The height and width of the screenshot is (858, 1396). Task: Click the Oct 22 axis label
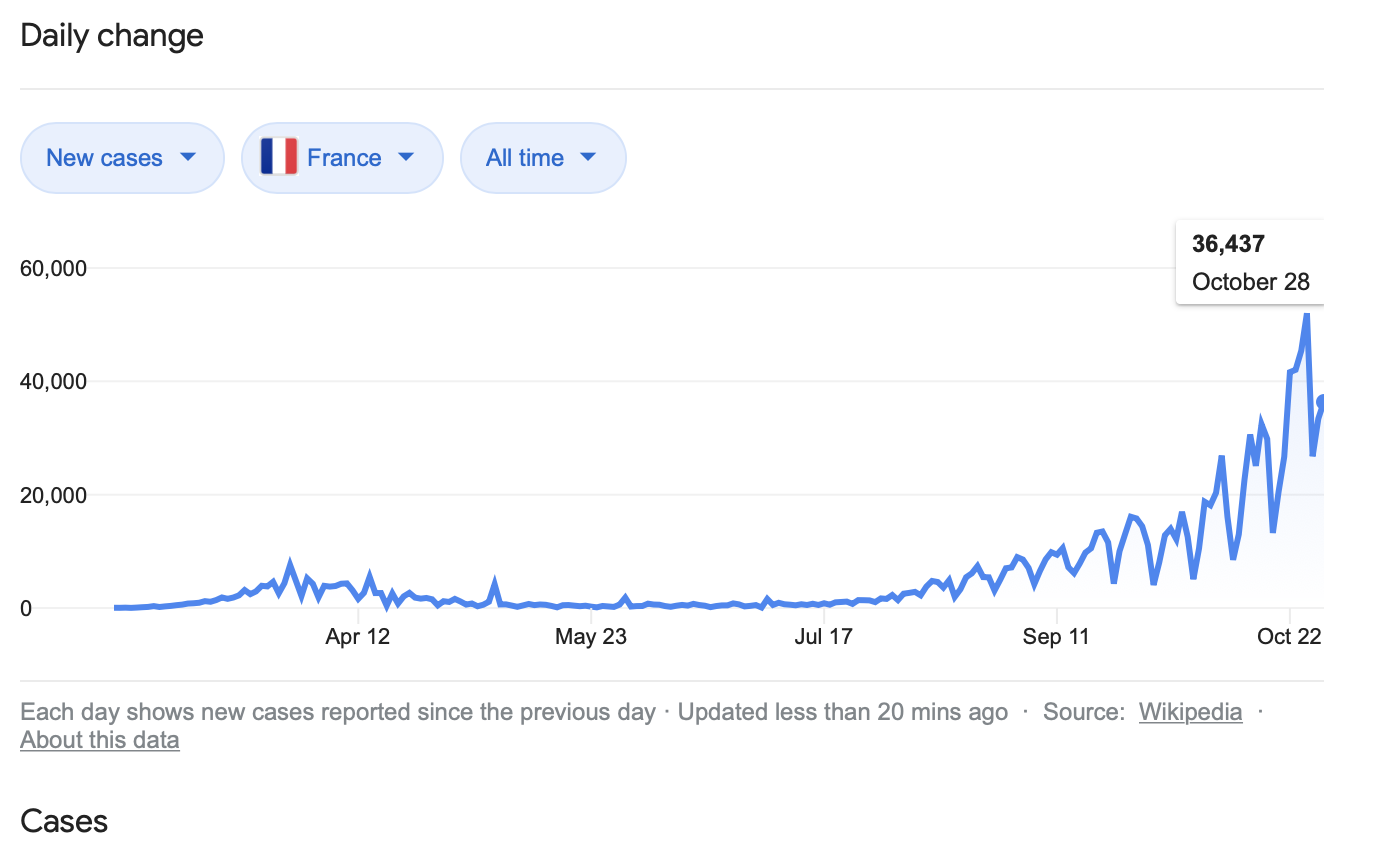1289,637
